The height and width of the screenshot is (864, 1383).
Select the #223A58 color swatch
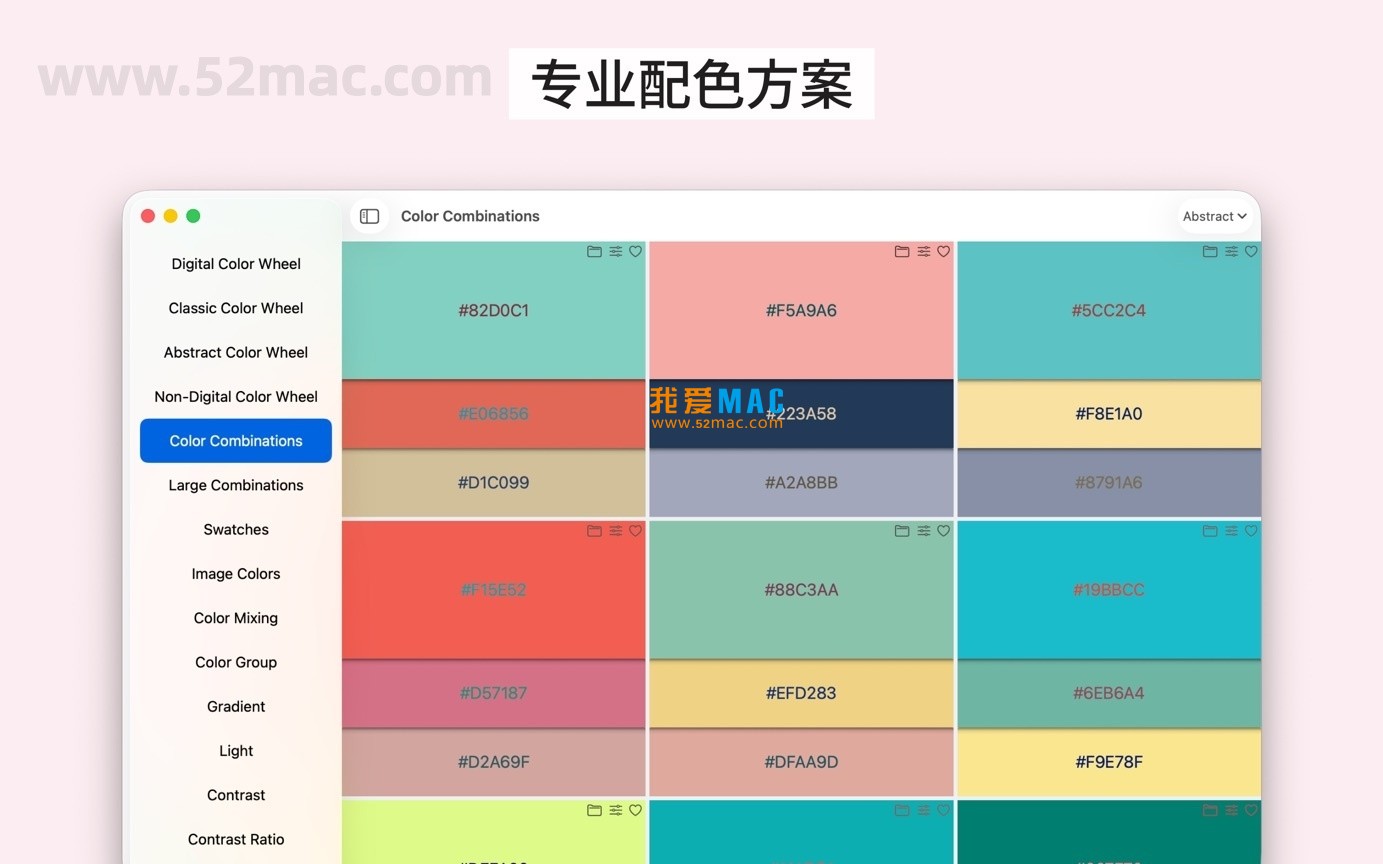pyautogui.click(x=802, y=413)
